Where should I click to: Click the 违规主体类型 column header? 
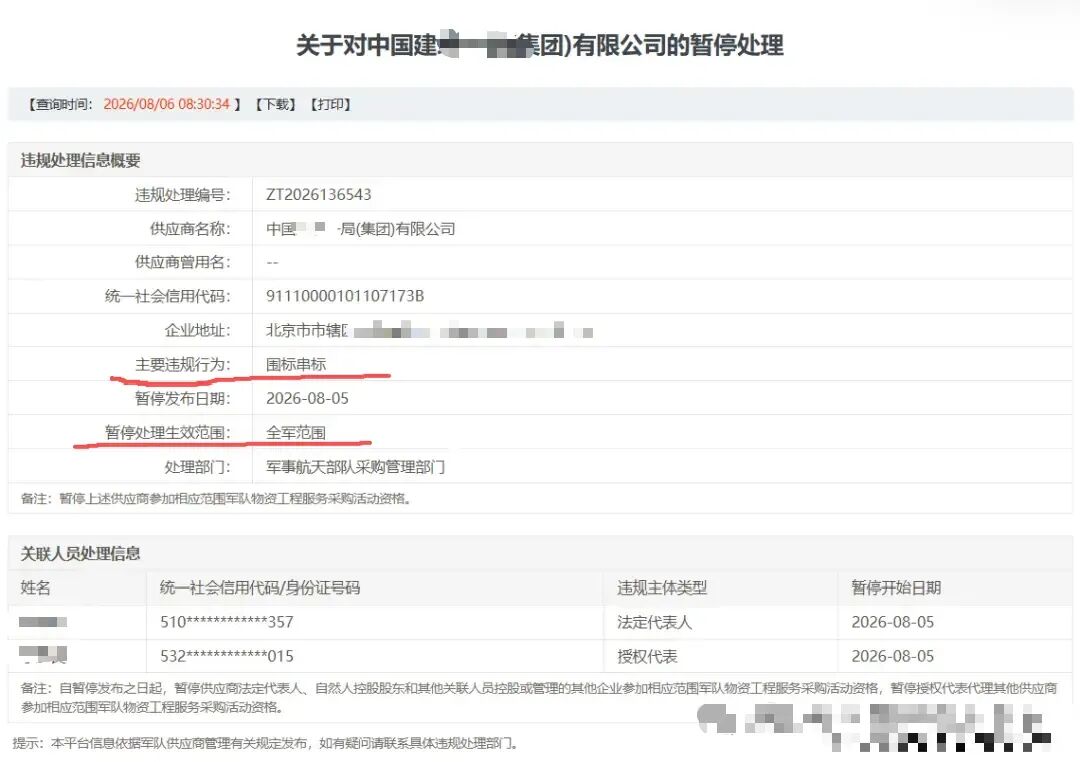[662, 588]
